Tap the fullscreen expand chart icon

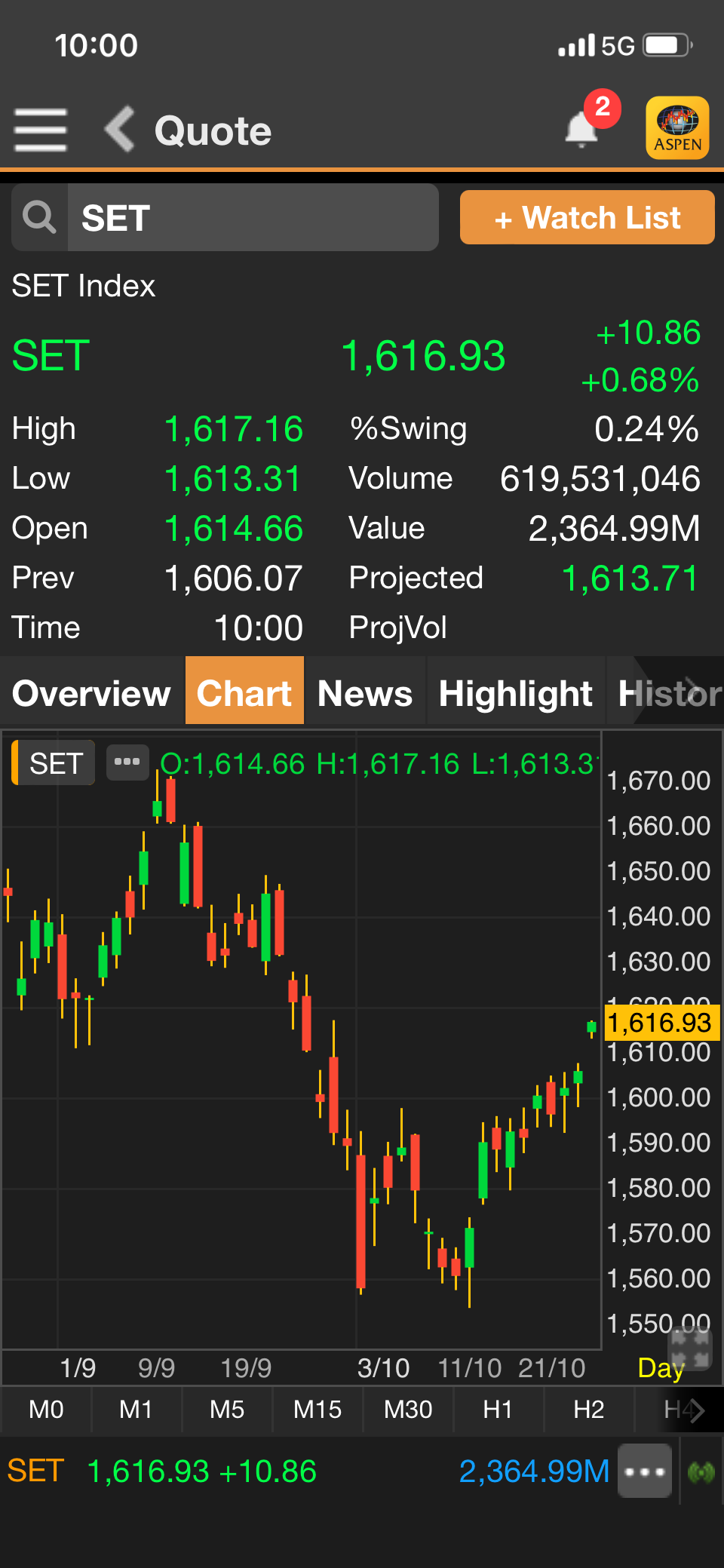click(691, 1349)
